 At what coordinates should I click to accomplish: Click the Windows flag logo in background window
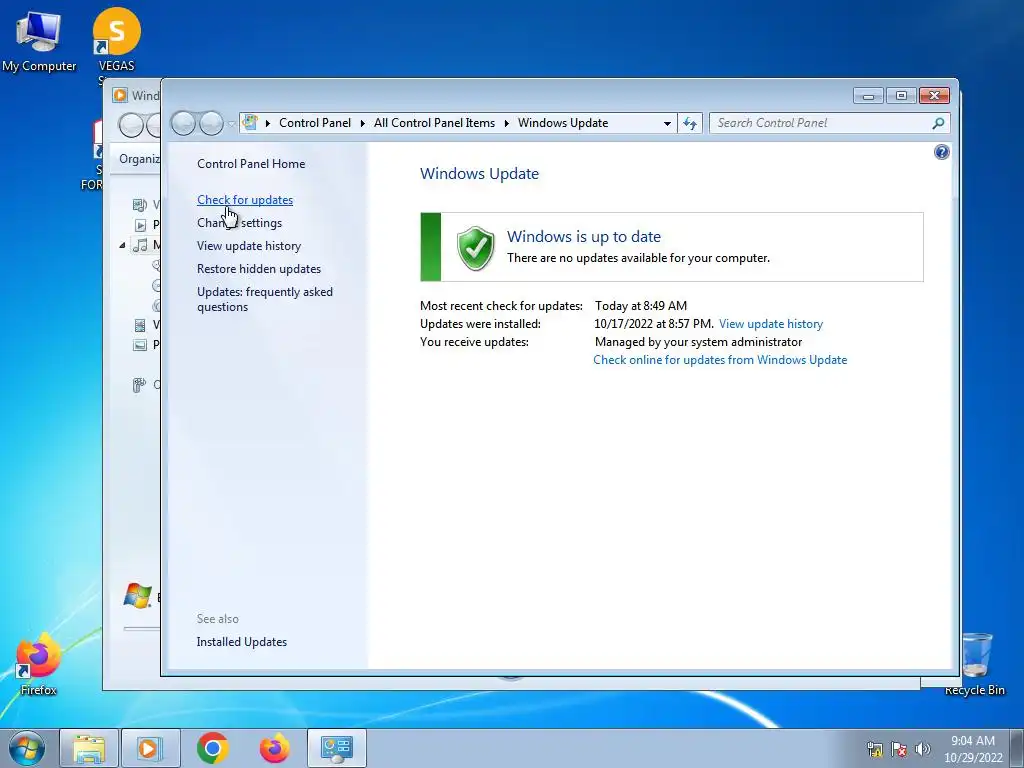137,596
